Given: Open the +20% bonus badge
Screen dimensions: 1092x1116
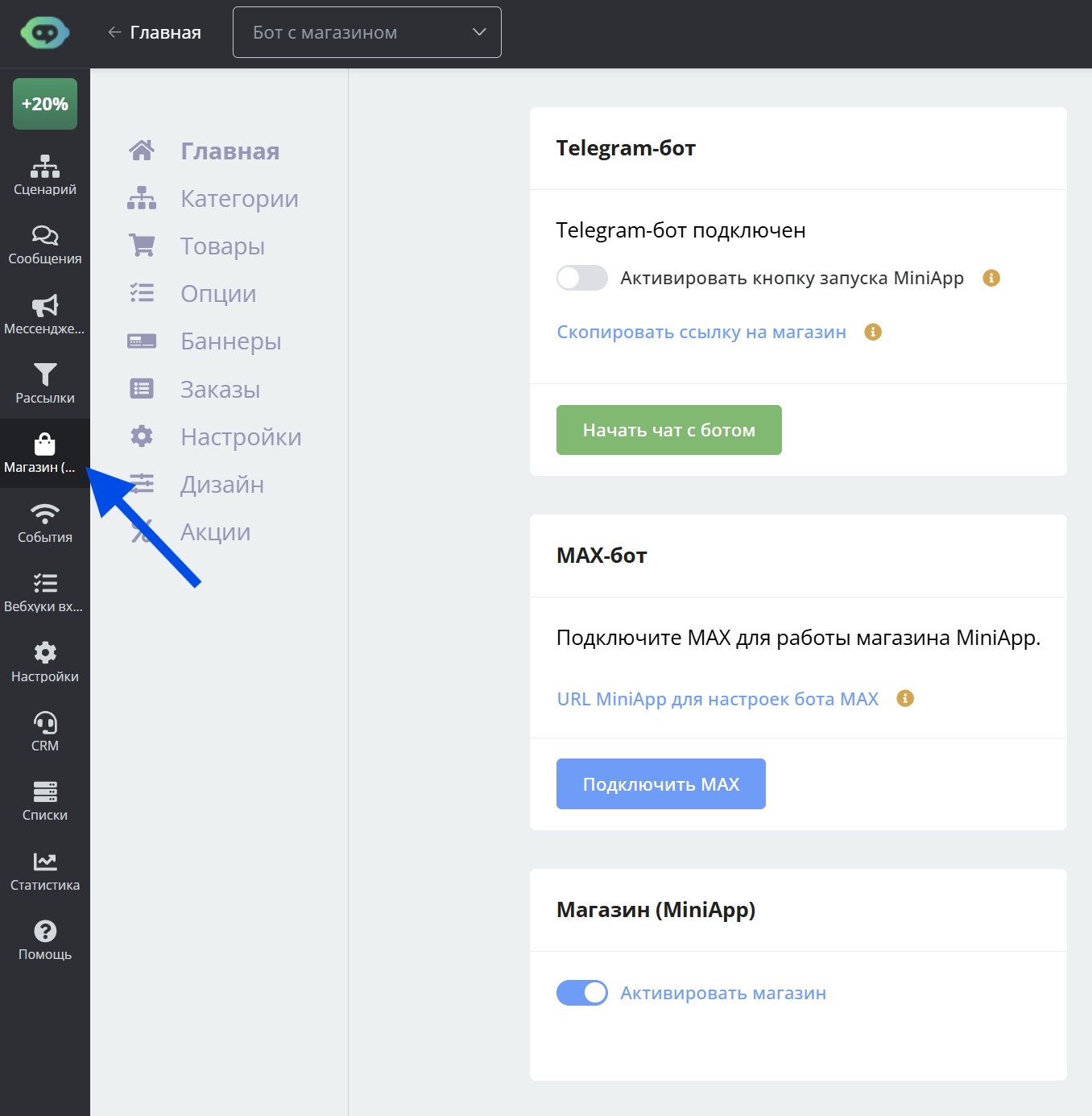Looking at the screenshot, I should pyautogui.click(x=45, y=104).
